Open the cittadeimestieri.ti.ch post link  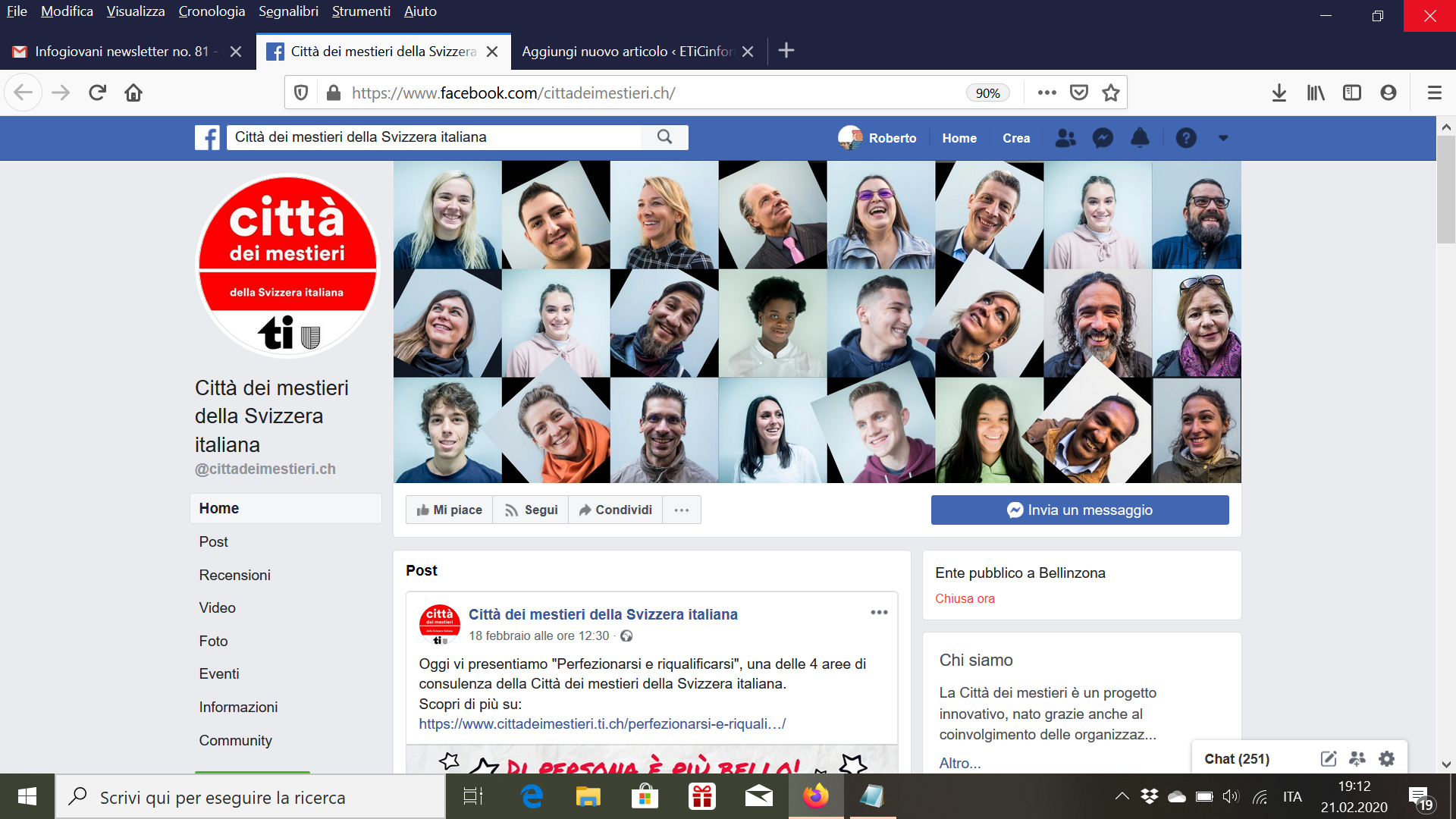pos(602,723)
